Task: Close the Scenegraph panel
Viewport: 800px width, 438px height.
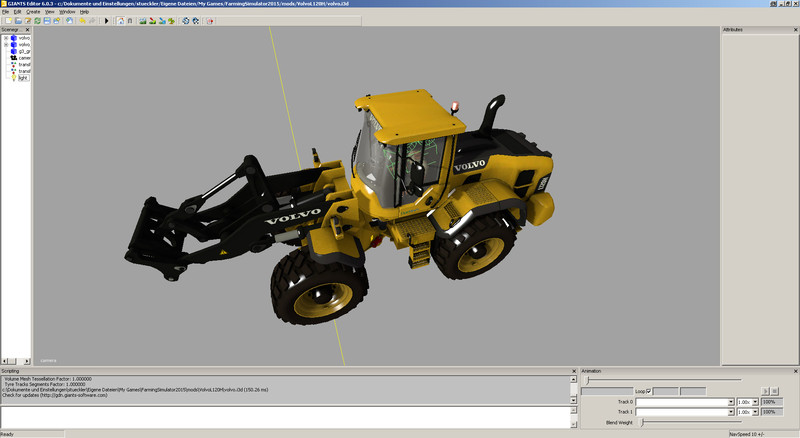Action: tap(28, 30)
